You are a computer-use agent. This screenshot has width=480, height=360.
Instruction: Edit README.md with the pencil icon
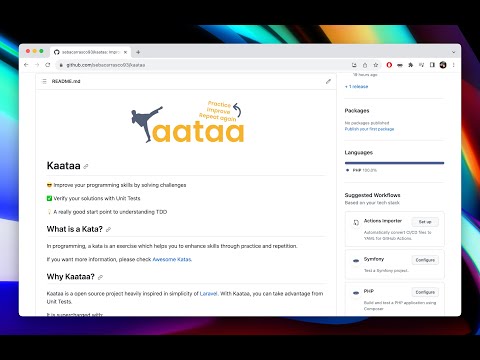pyautogui.click(x=328, y=81)
